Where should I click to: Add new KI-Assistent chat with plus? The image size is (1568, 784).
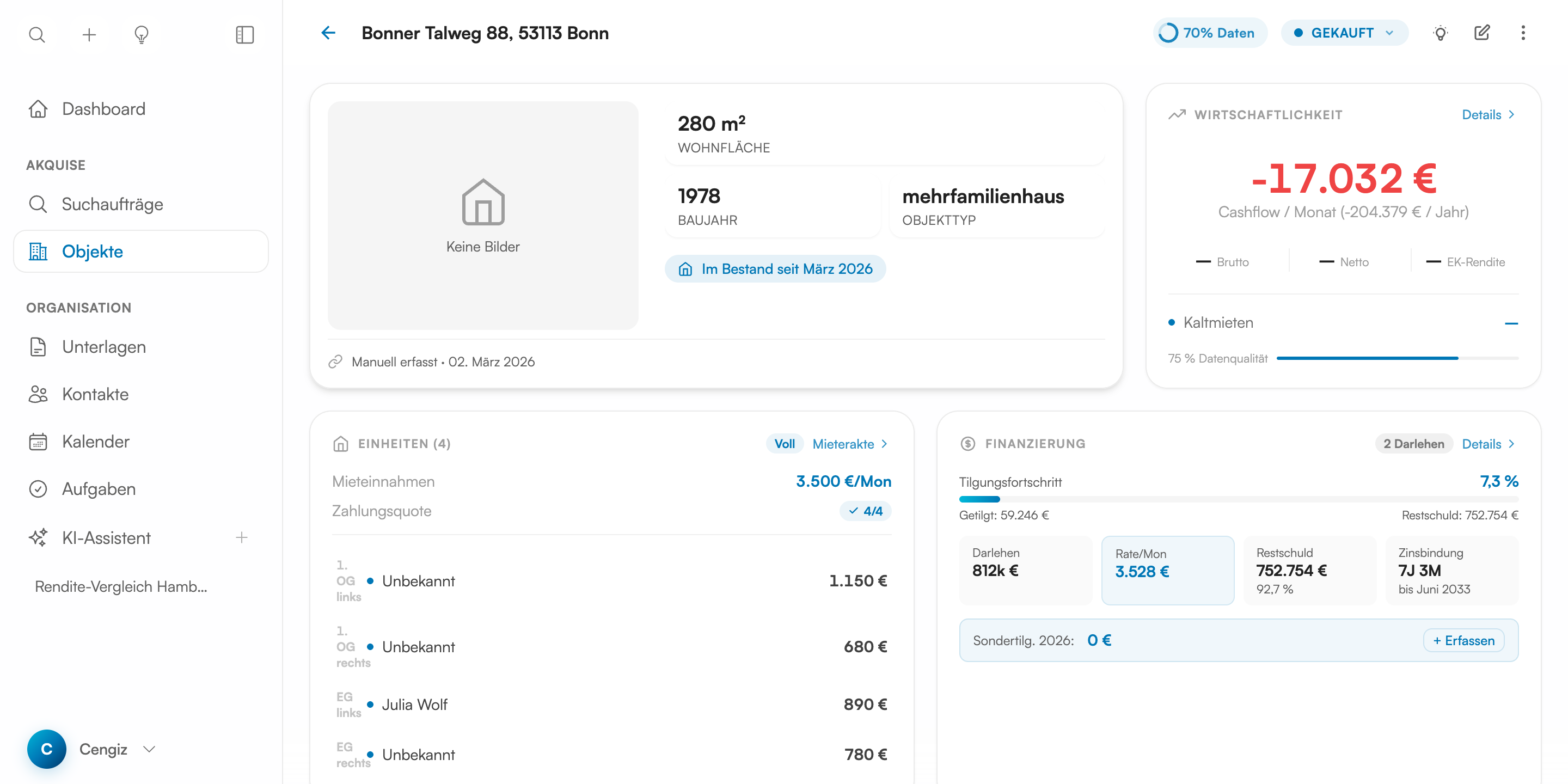(x=242, y=537)
